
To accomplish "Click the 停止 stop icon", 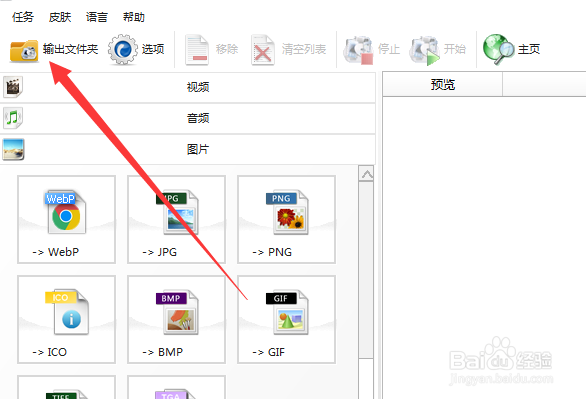I will [359, 50].
